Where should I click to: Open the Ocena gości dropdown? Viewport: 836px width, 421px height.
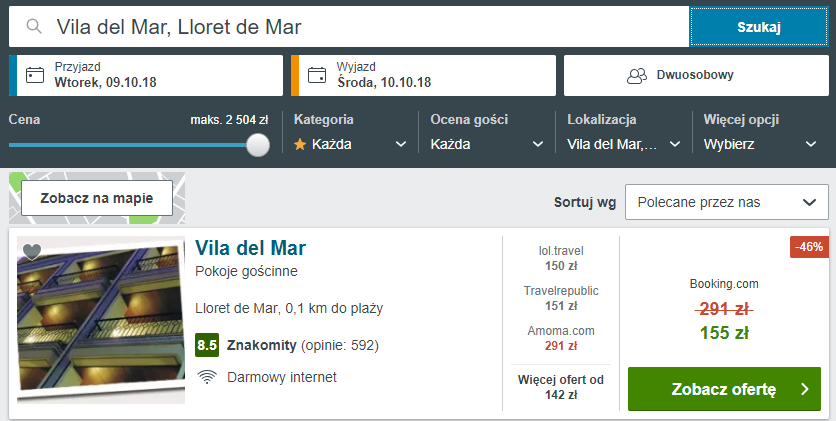tap(486, 144)
